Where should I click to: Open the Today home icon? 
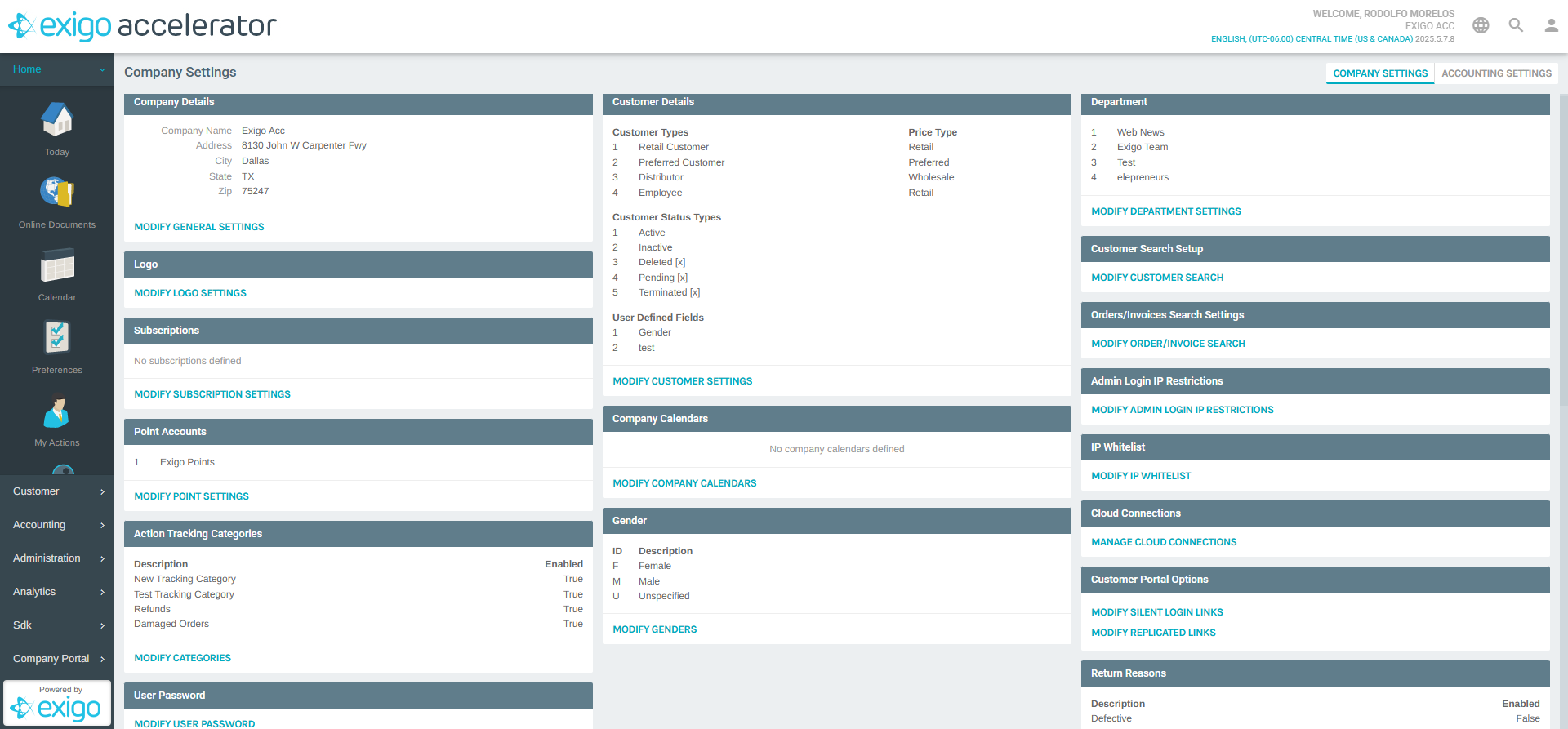pyautogui.click(x=57, y=120)
